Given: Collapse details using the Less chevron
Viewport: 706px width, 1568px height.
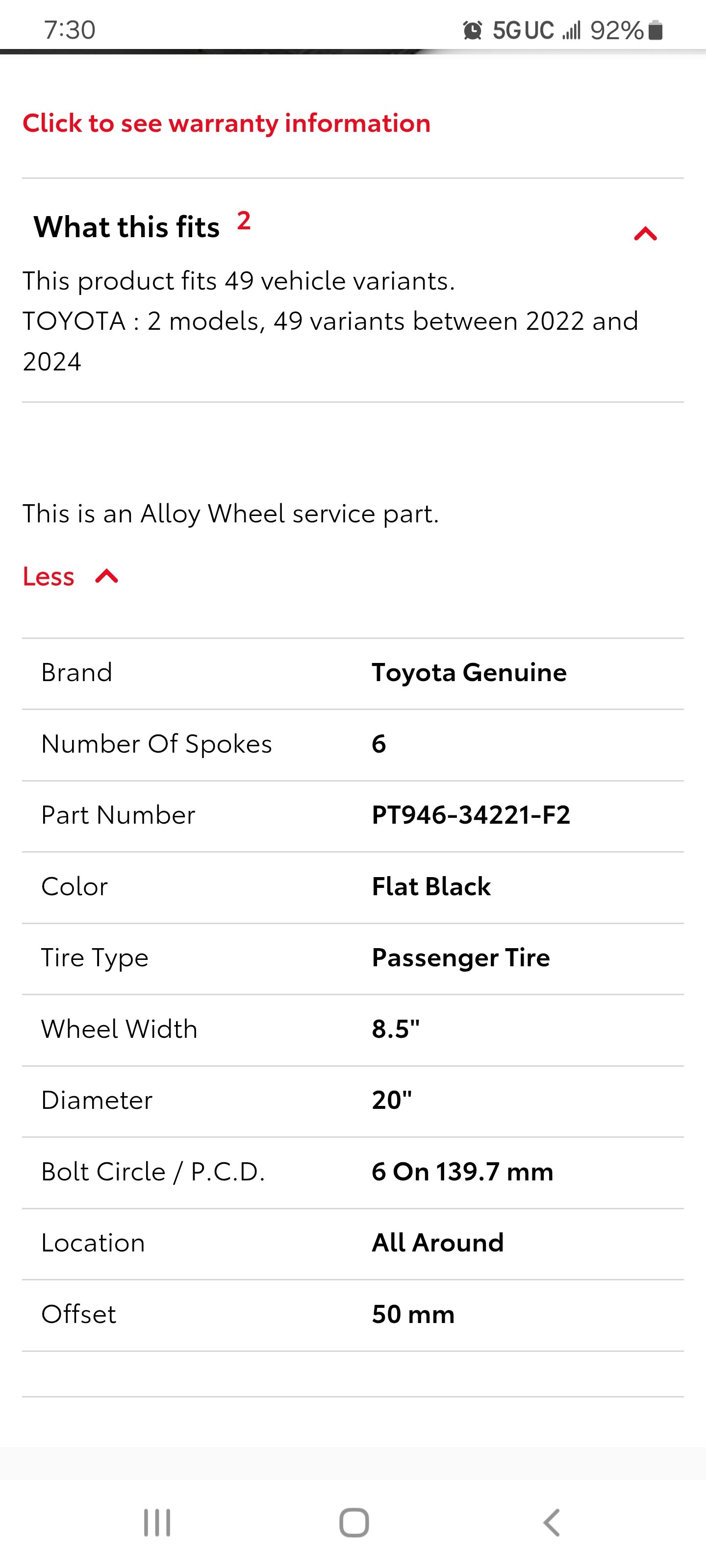Looking at the screenshot, I should click(x=106, y=576).
